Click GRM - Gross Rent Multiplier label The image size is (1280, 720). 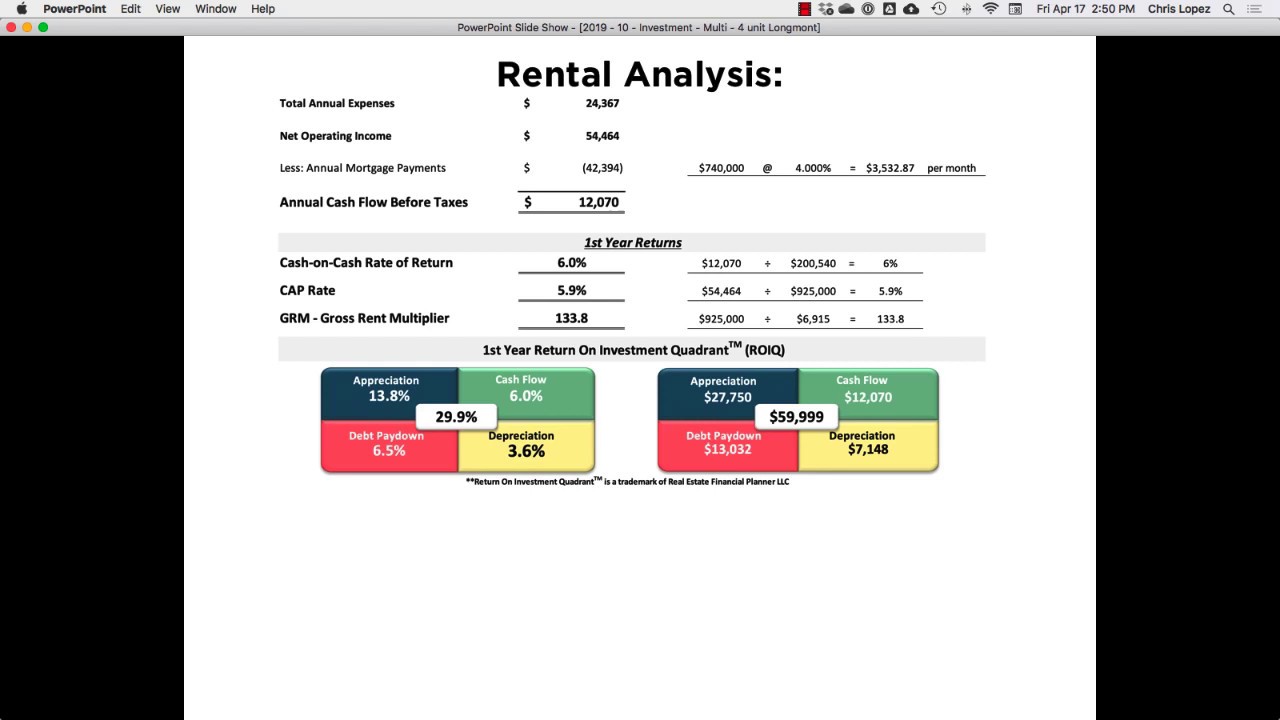[364, 318]
